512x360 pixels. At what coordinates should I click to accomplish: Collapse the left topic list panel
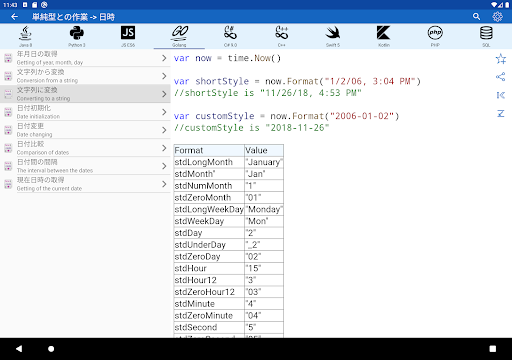coord(500,95)
